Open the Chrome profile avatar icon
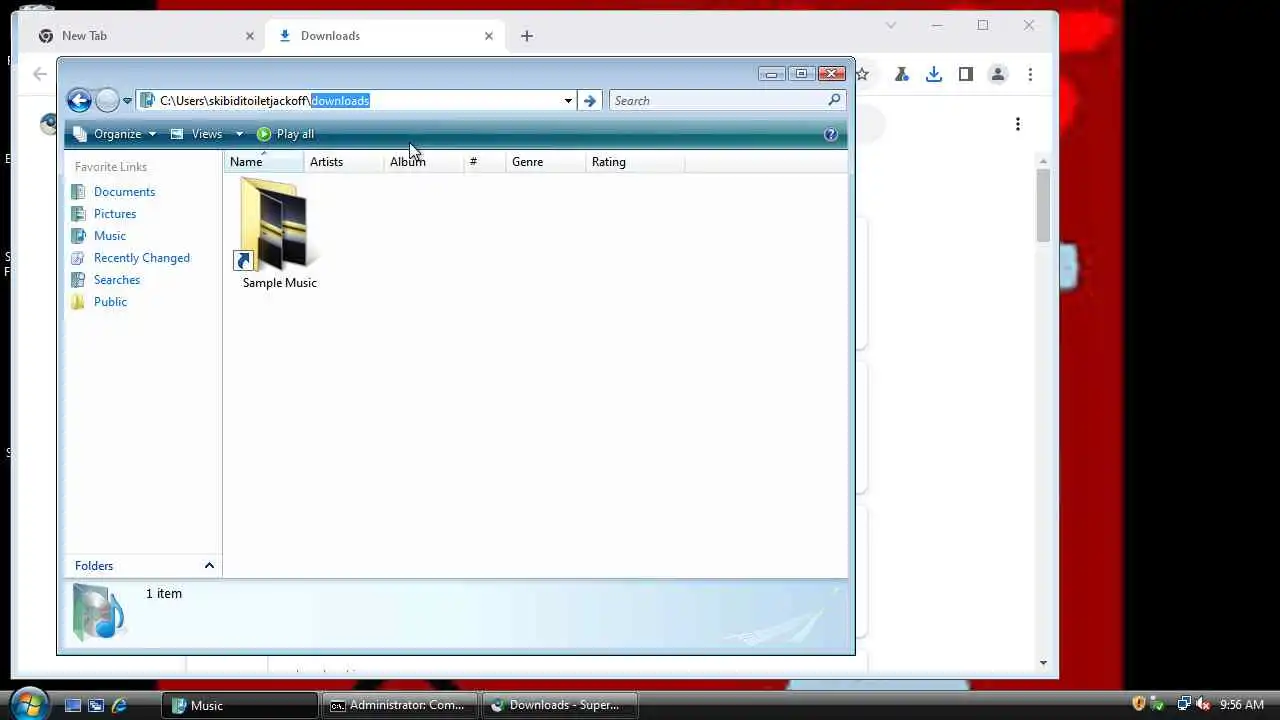 tap(998, 74)
